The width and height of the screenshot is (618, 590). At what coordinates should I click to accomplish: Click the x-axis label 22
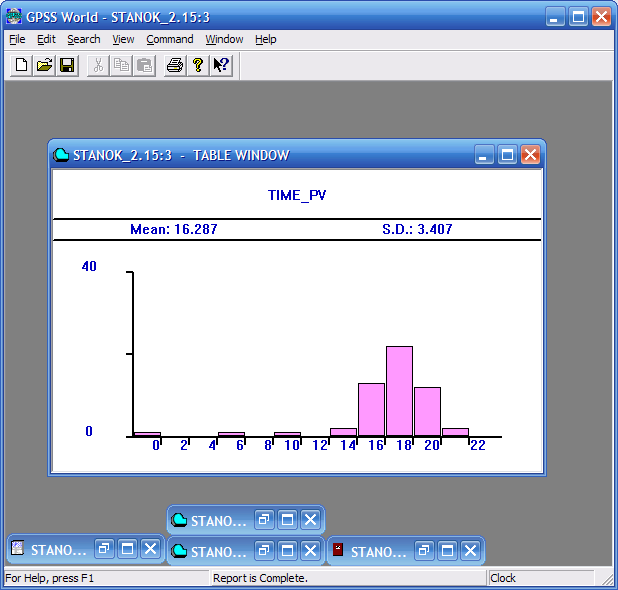478,445
